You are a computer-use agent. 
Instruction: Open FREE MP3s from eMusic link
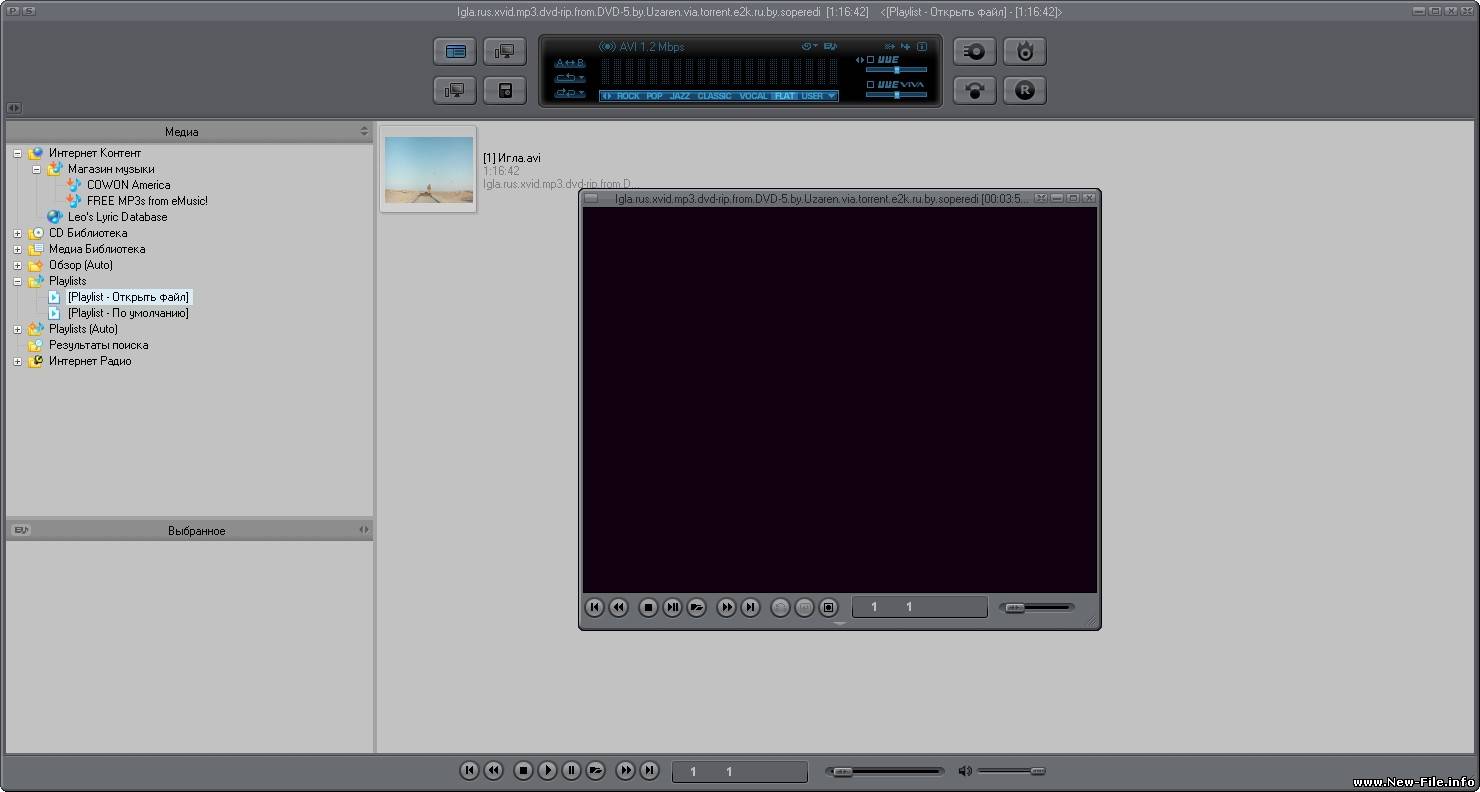coord(147,201)
